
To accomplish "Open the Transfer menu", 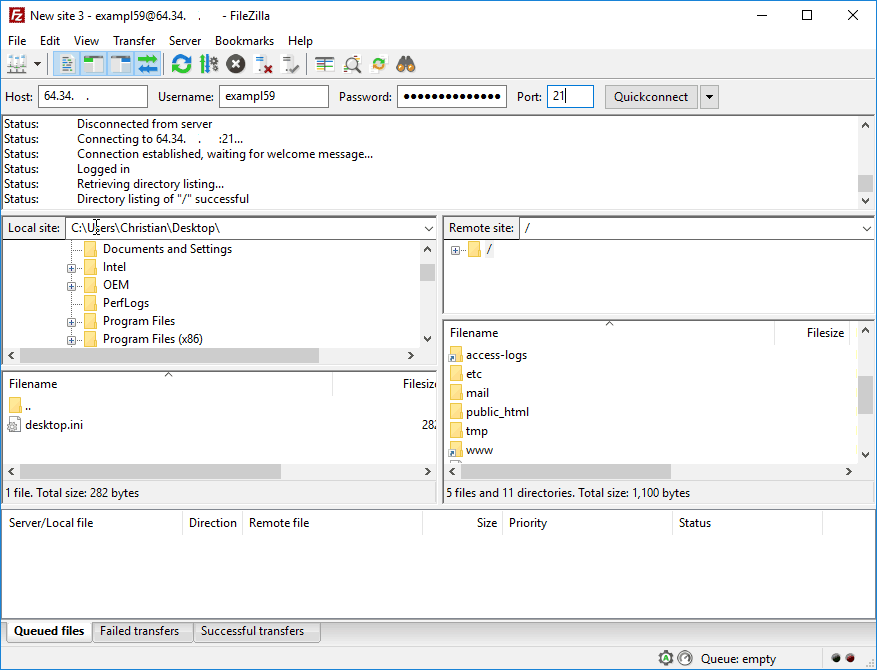I will pos(134,41).
